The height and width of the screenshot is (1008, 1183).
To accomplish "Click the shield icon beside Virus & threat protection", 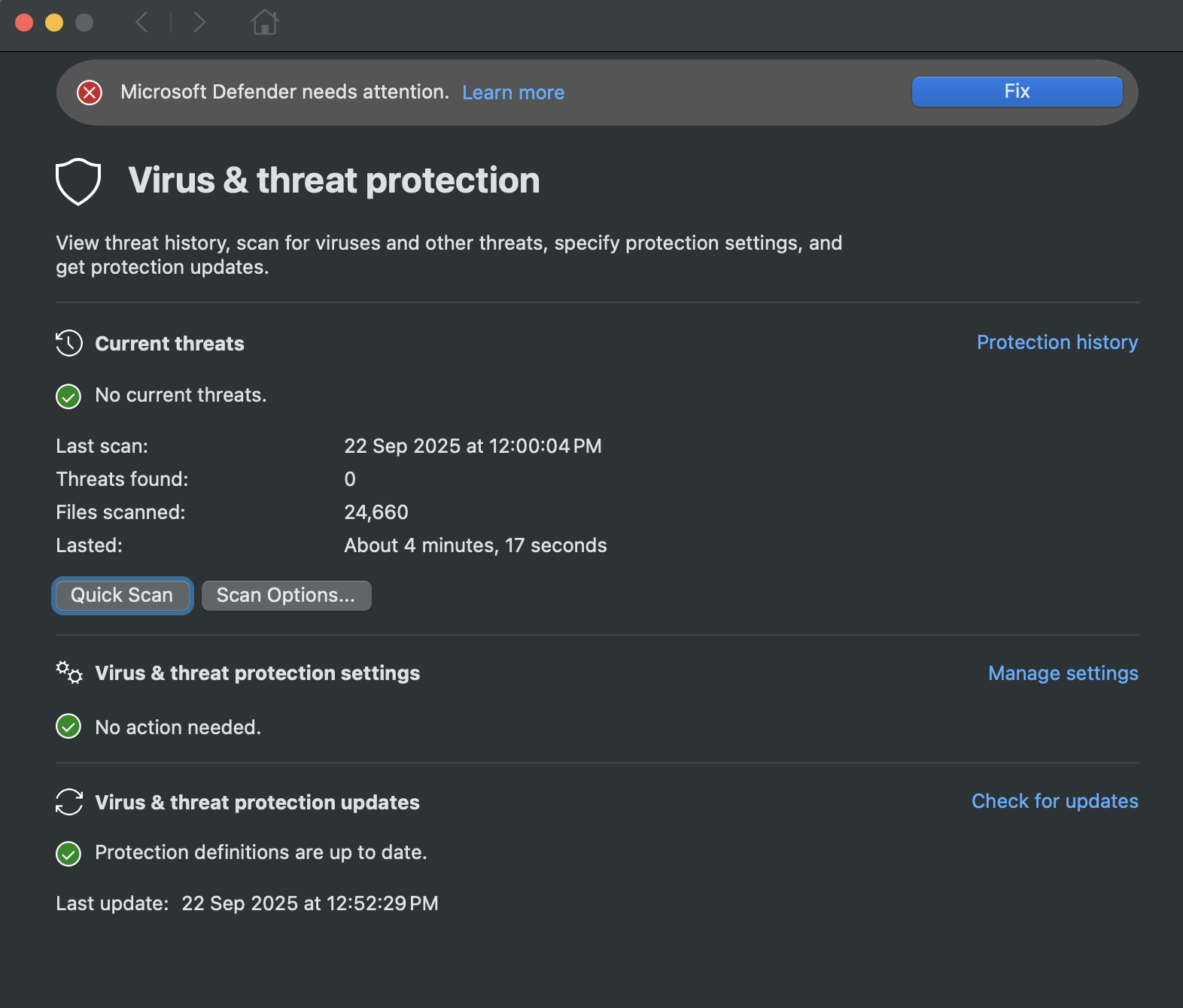I will 78,181.
